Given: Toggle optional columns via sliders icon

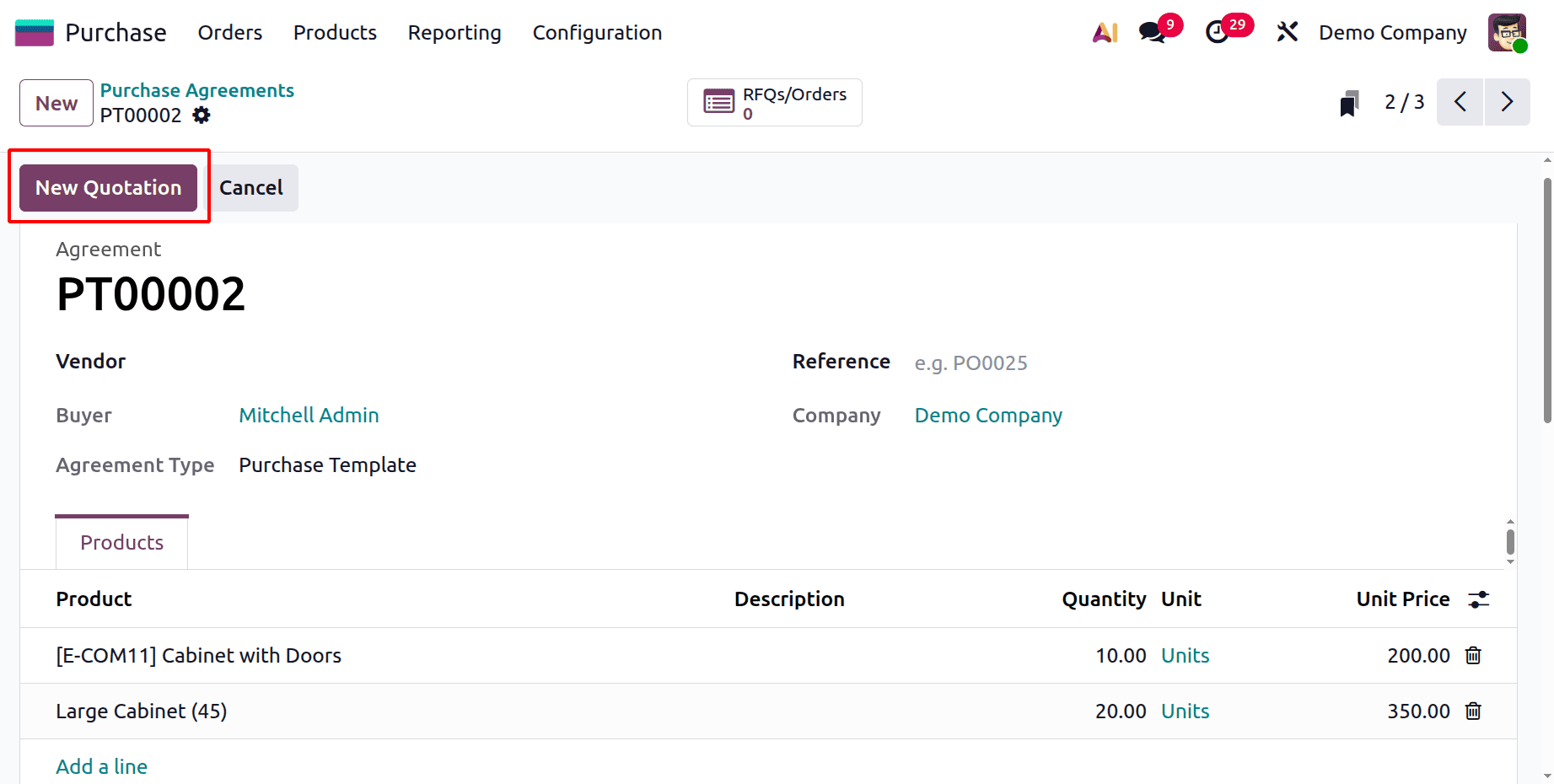Looking at the screenshot, I should [x=1478, y=599].
